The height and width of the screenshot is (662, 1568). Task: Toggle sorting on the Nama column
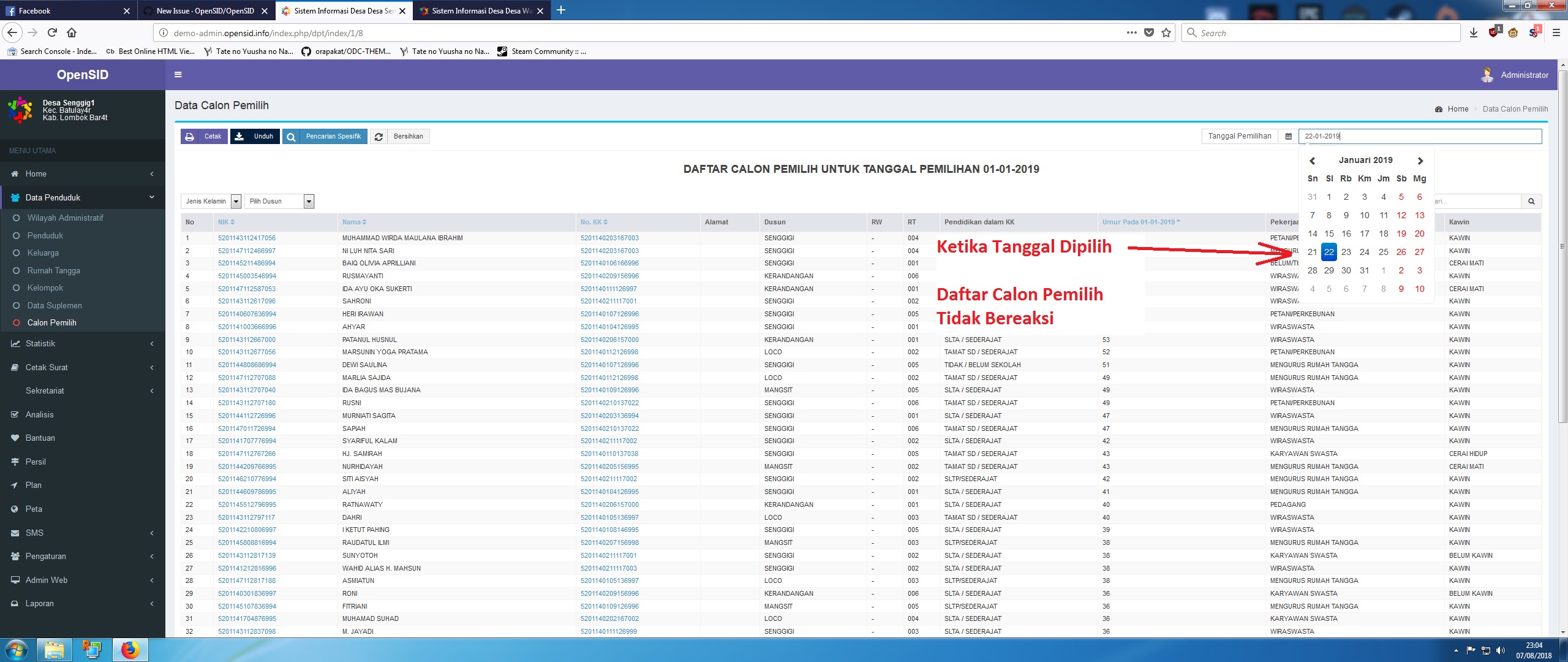click(365, 222)
